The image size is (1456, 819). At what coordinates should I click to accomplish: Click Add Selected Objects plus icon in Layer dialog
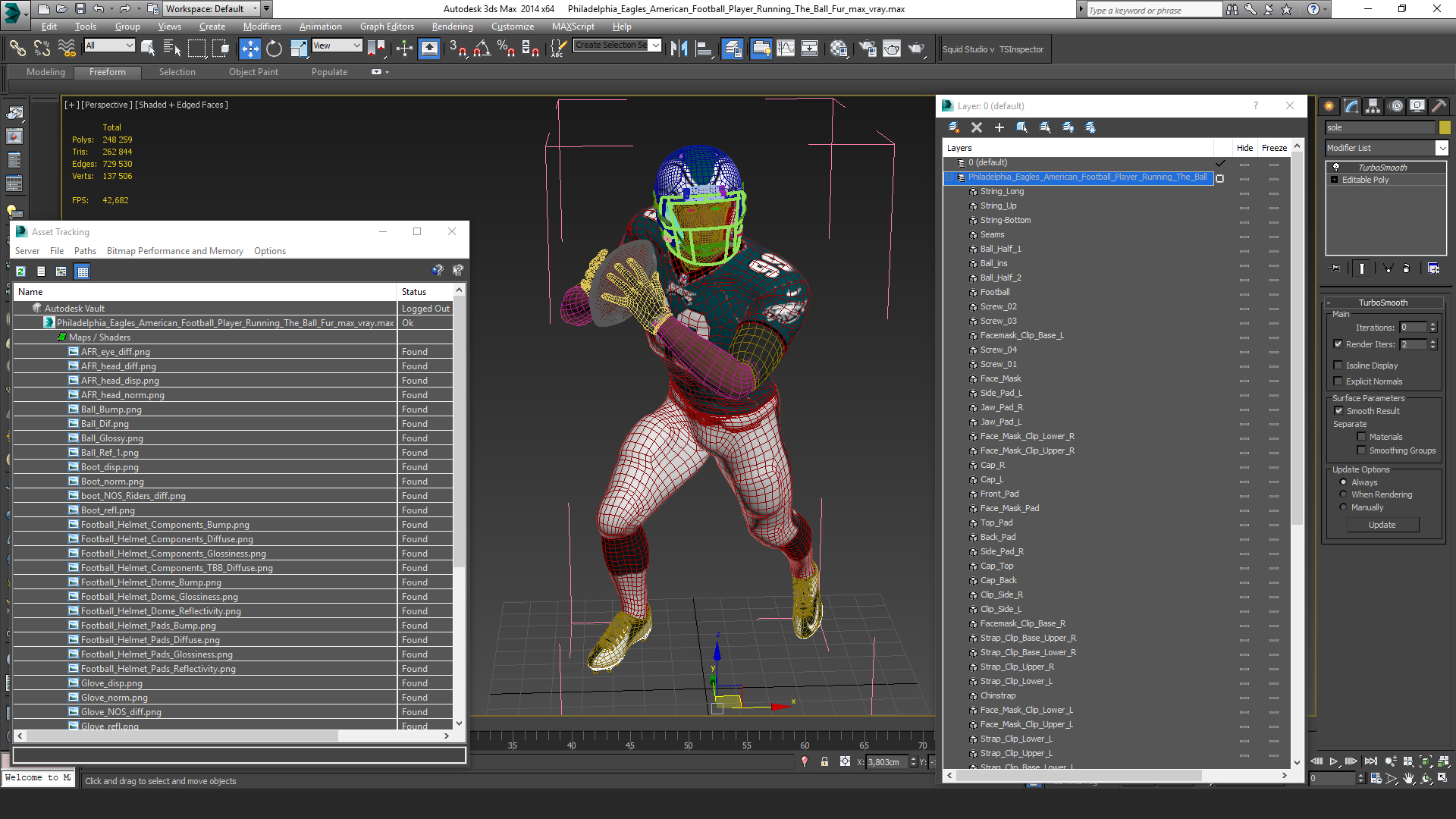(x=999, y=127)
